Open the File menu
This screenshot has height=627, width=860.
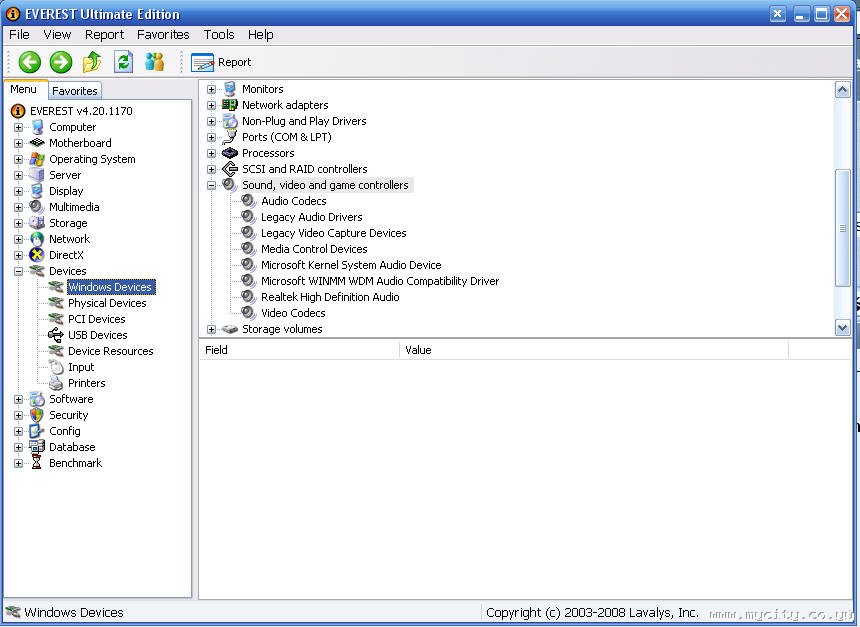coord(19,35)
